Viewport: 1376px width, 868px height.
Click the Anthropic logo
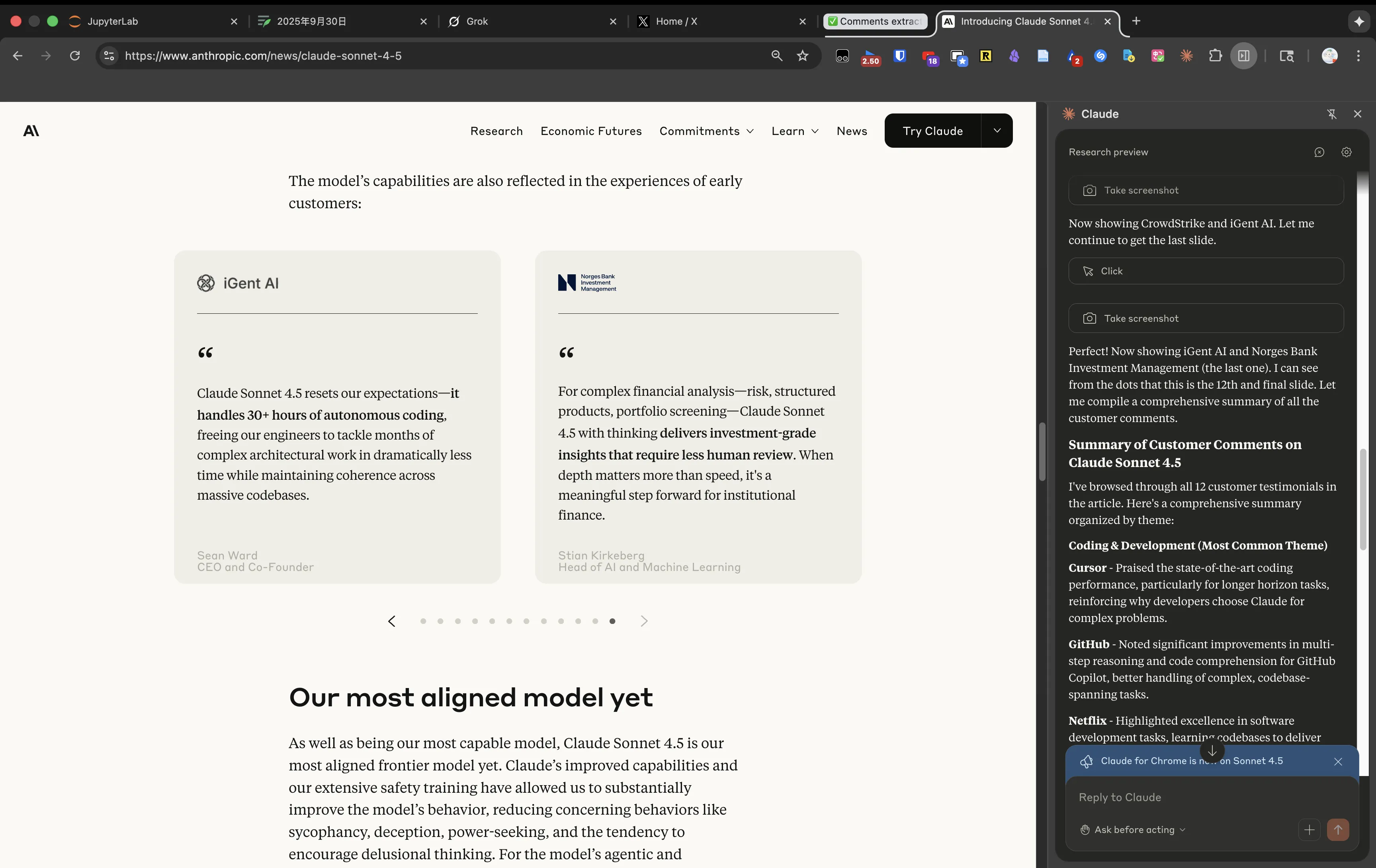point(31,131)
